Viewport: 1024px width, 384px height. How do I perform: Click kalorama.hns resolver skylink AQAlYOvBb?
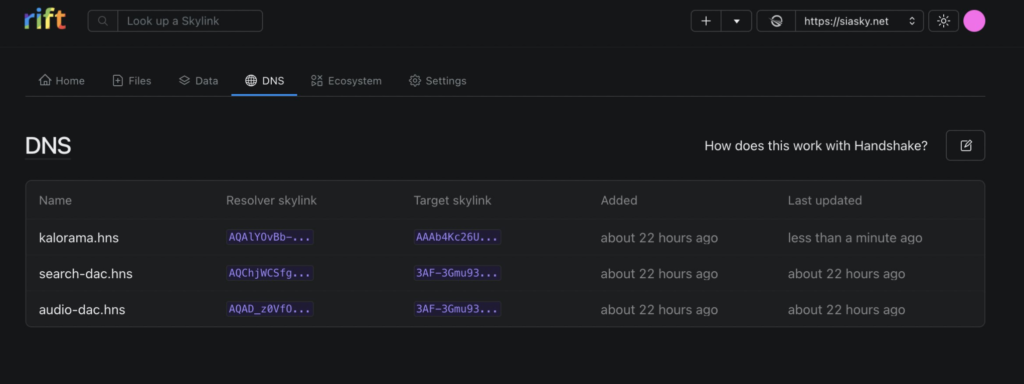(x=270, y=237)
